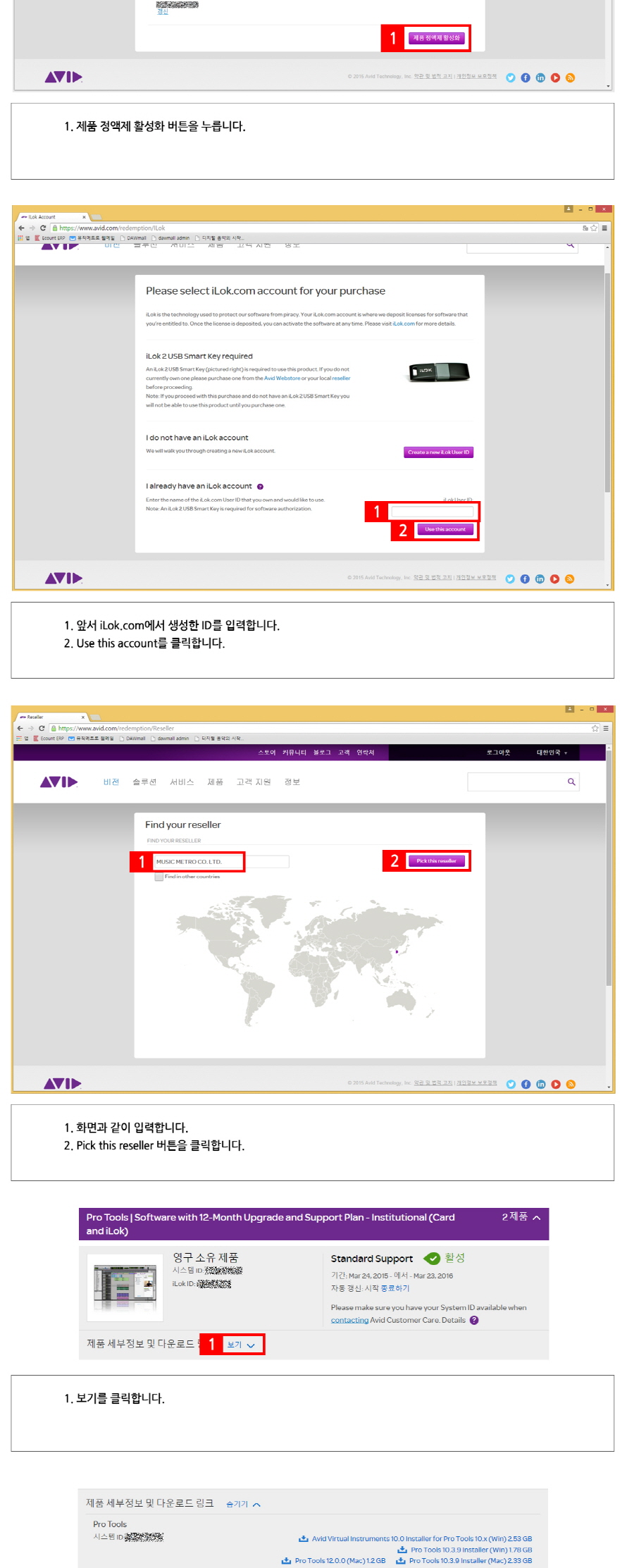Reload the Reseller browser page
Screen dimensions: 627x1568
point(42,728)
